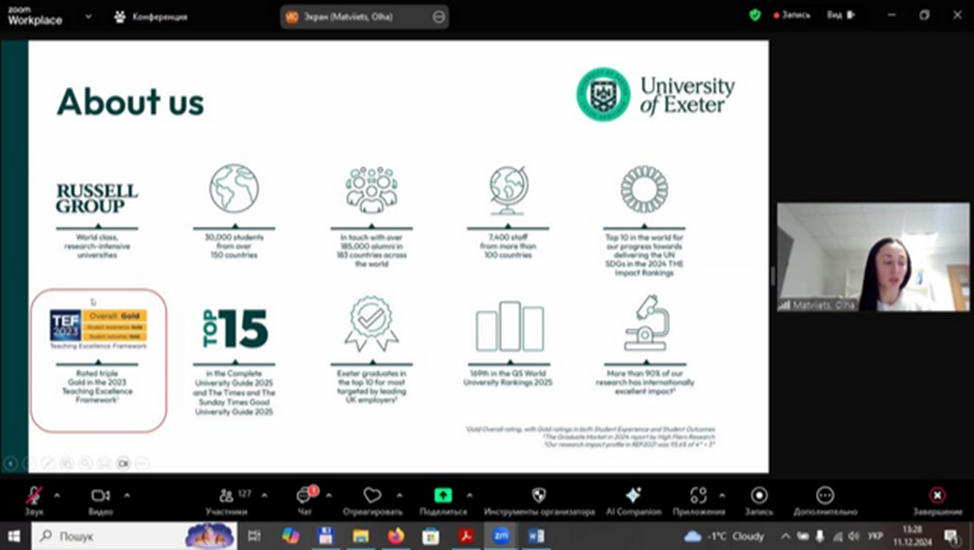Click the volume speaker tray icon
Viewport: 974px width, 550px height.
(854, 536)
